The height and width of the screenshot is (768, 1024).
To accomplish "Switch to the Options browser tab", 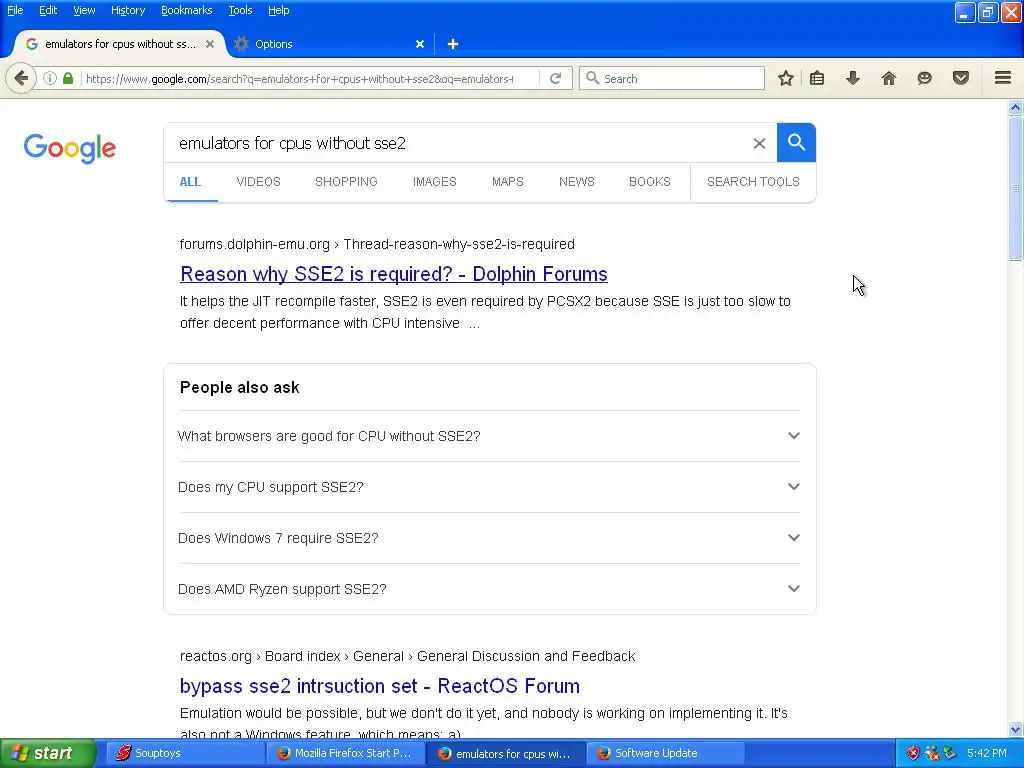I will coord(330,44).
